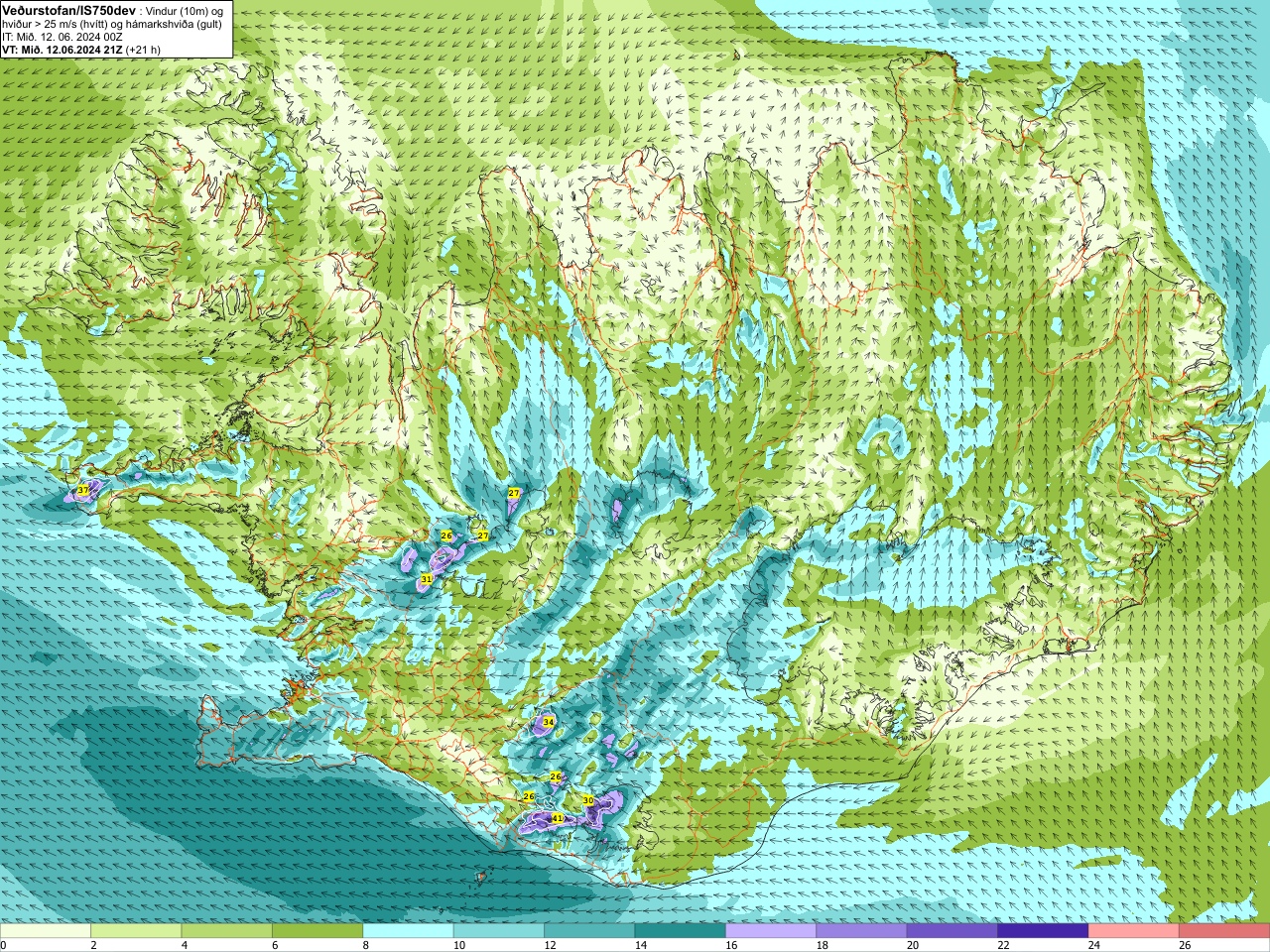
Task: Click the legend scale value 18
Action: pyautogui.click(x=822, y=945)
